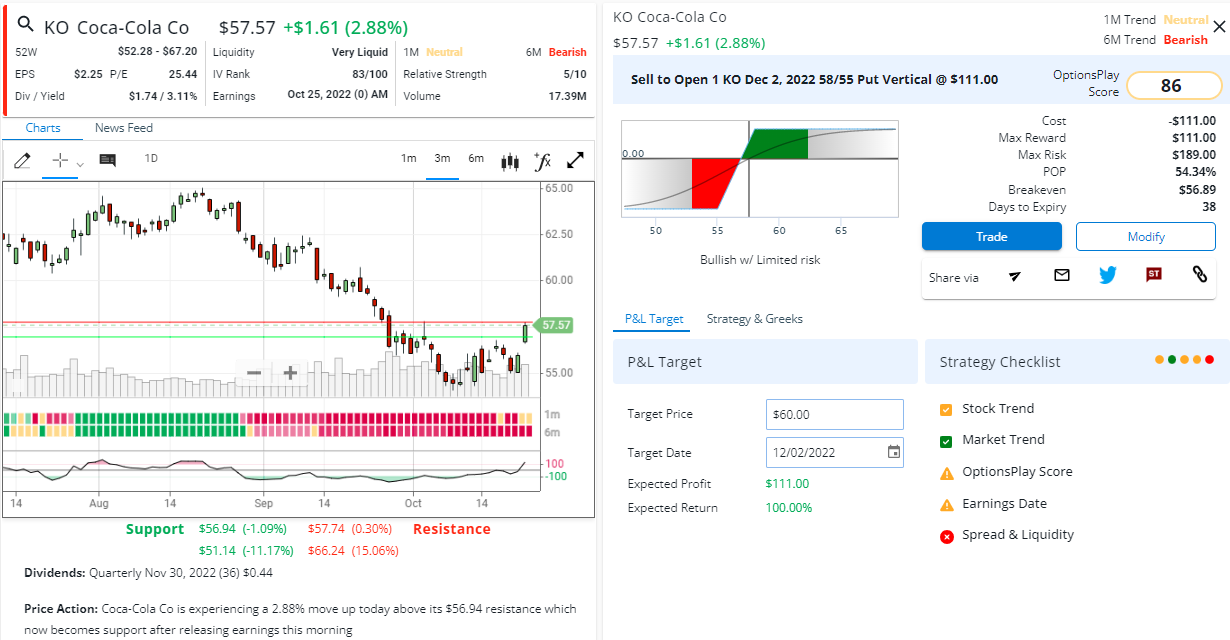Click the Relative Strength 5/10 value
The height and width of the screenshot is (640, 1230).
(x=575, y=74)
